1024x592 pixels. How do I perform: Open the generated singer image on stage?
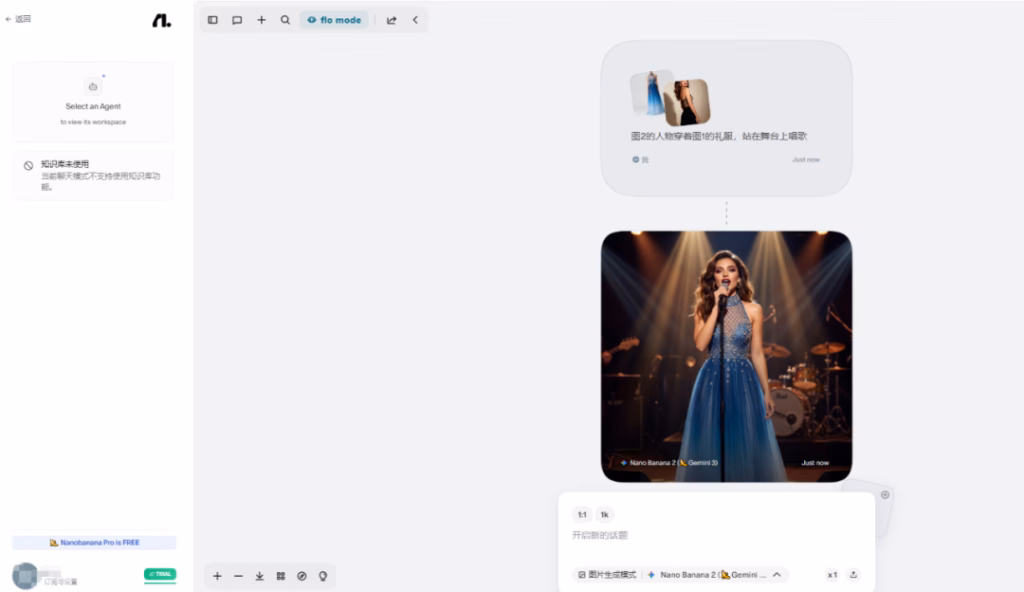click(726, 355)
